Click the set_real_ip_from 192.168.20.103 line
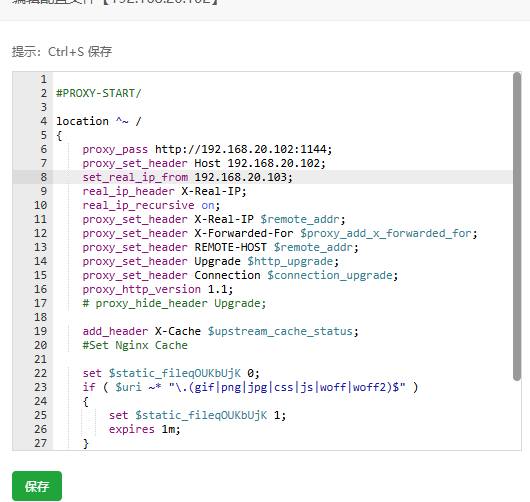Screen dimensions: 530x502 (188, 177)
